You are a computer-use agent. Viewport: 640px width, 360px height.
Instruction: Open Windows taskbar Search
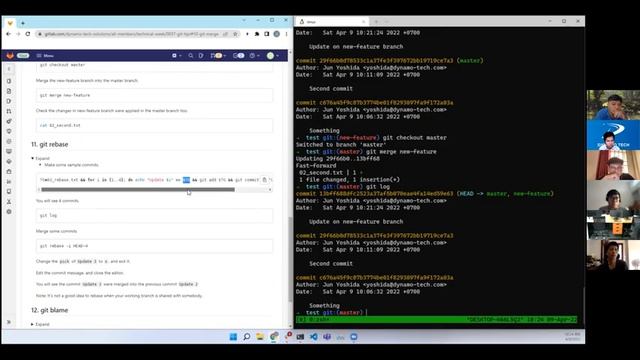[x=247, y=337]
